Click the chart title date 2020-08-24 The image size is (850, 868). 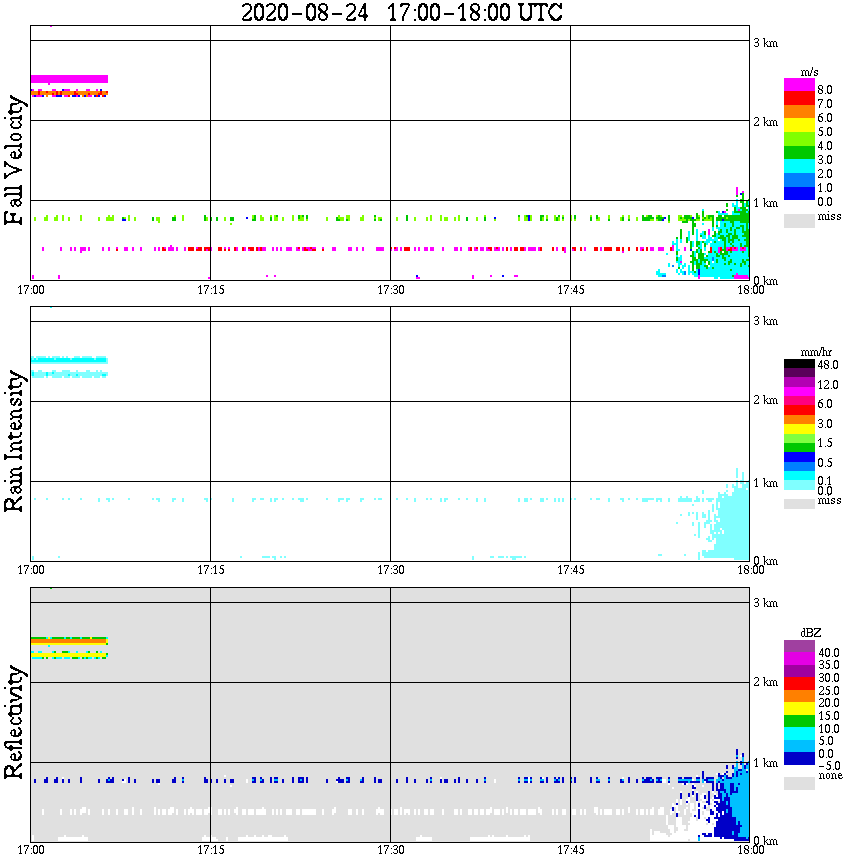point(305,12)
